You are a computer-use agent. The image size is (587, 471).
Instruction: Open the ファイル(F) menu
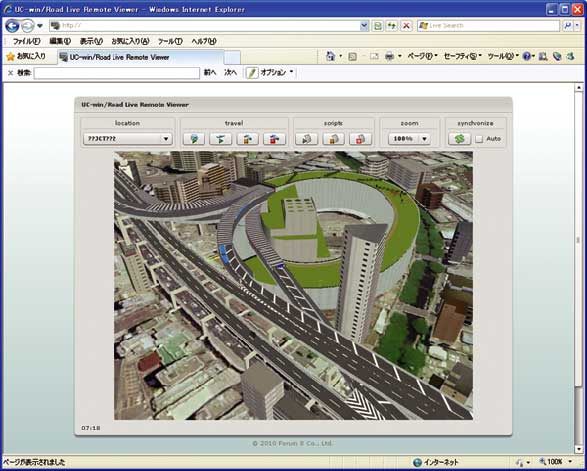27,41
